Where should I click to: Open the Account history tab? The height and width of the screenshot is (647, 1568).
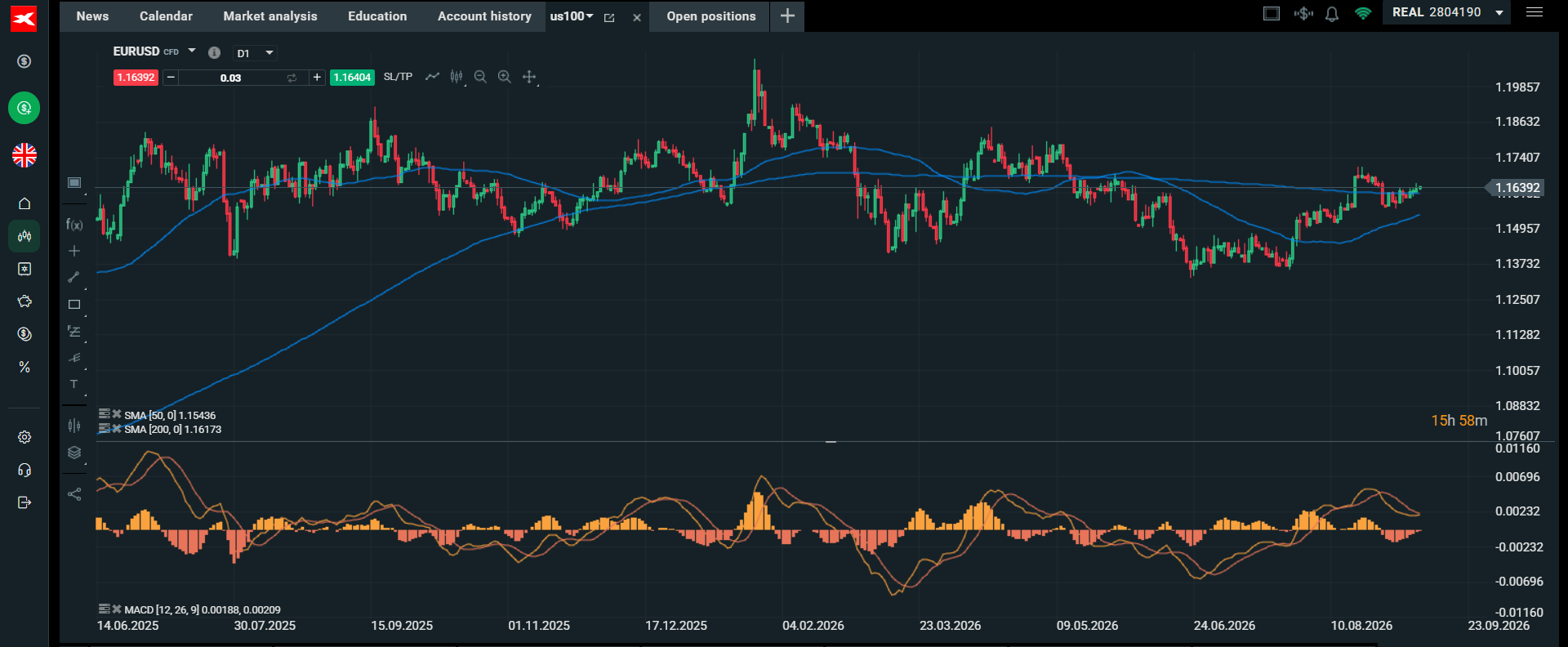484,16
